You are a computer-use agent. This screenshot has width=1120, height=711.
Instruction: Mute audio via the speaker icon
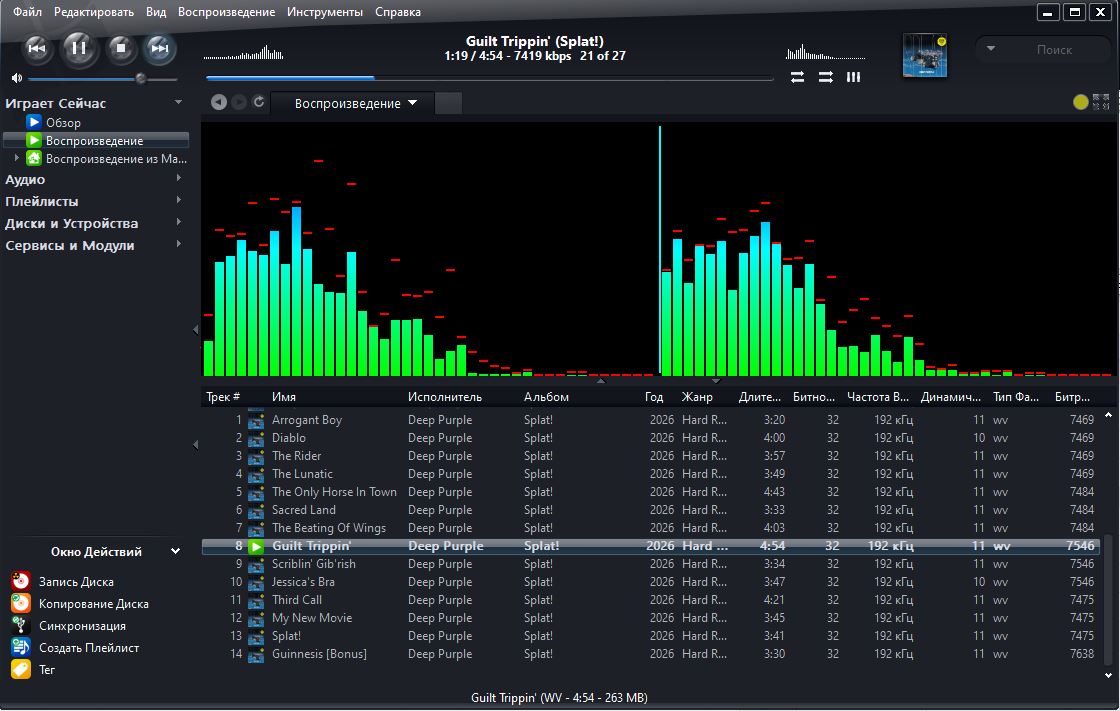click(16, 78)
